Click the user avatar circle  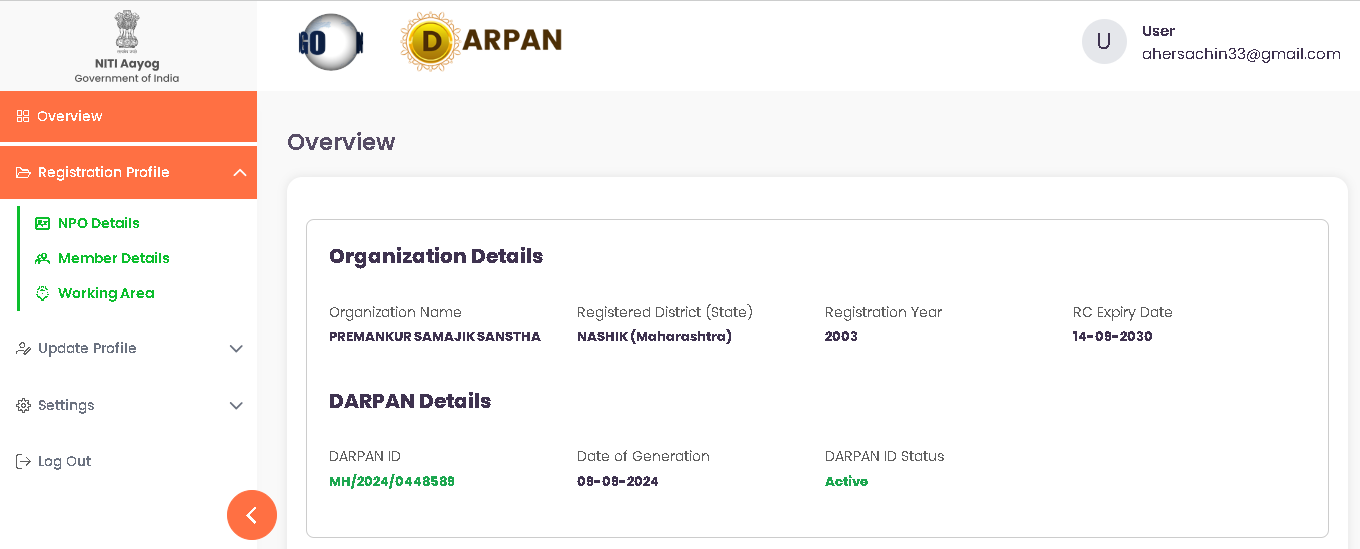(x=1104, y=42)
